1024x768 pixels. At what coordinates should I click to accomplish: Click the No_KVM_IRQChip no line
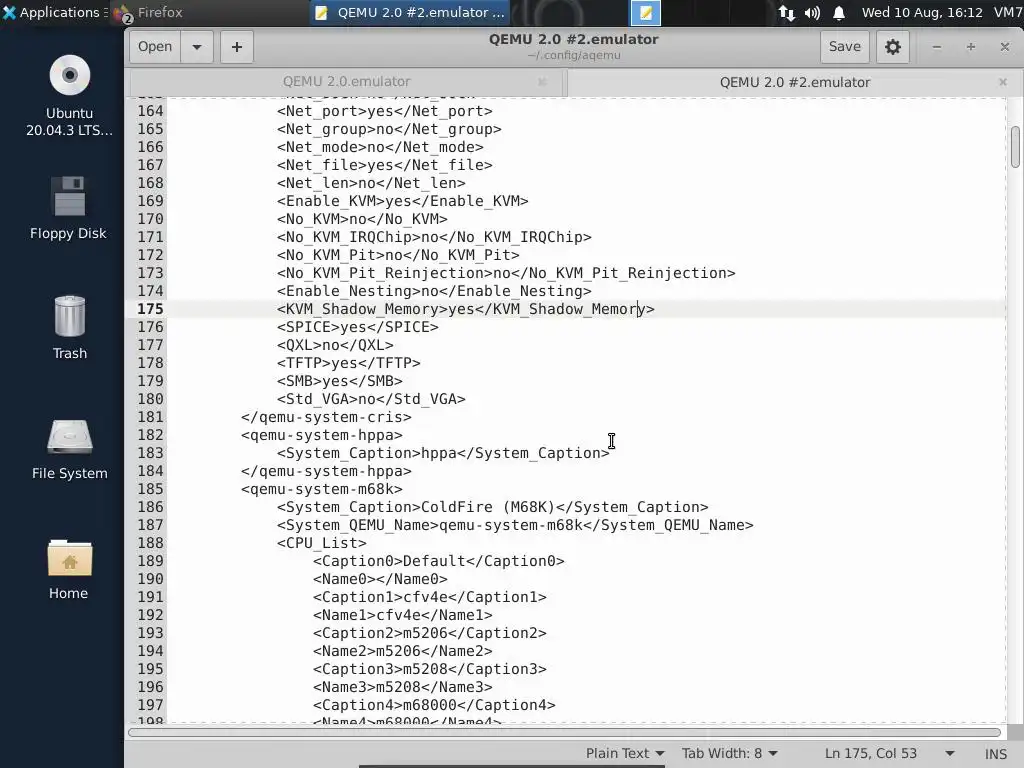point(434,237)
